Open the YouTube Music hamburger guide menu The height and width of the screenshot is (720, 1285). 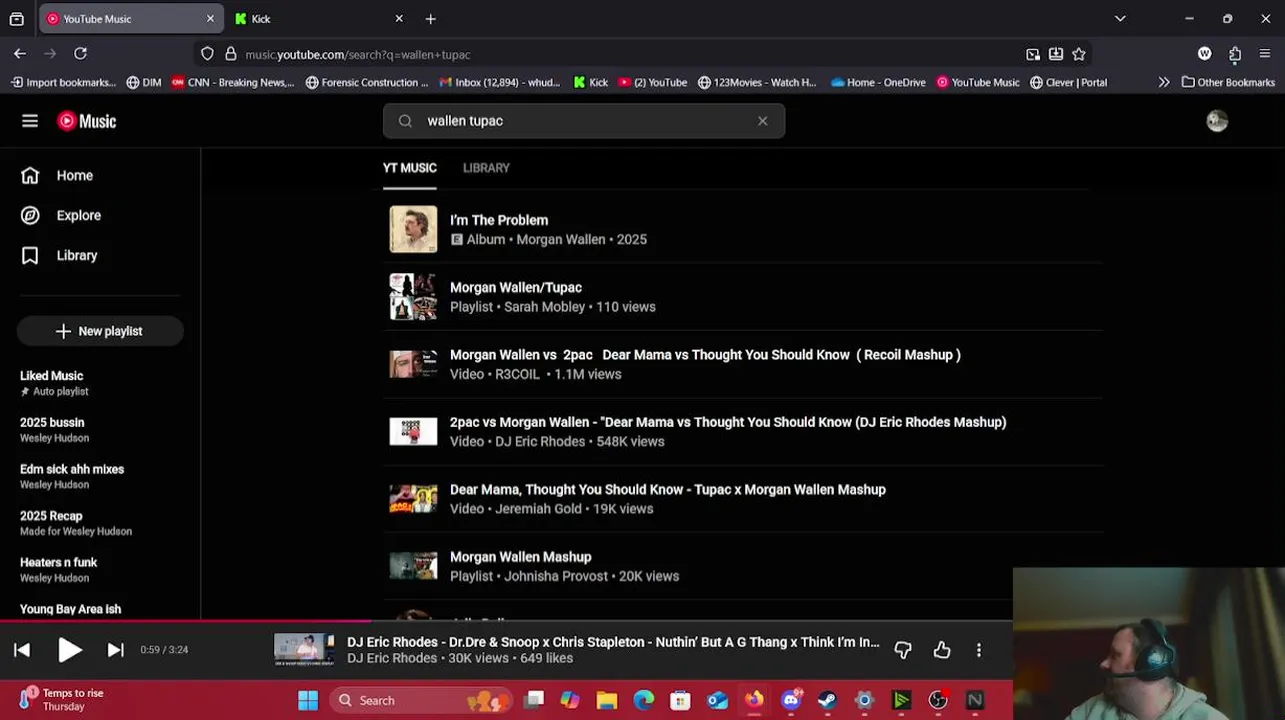pos(30,121)
